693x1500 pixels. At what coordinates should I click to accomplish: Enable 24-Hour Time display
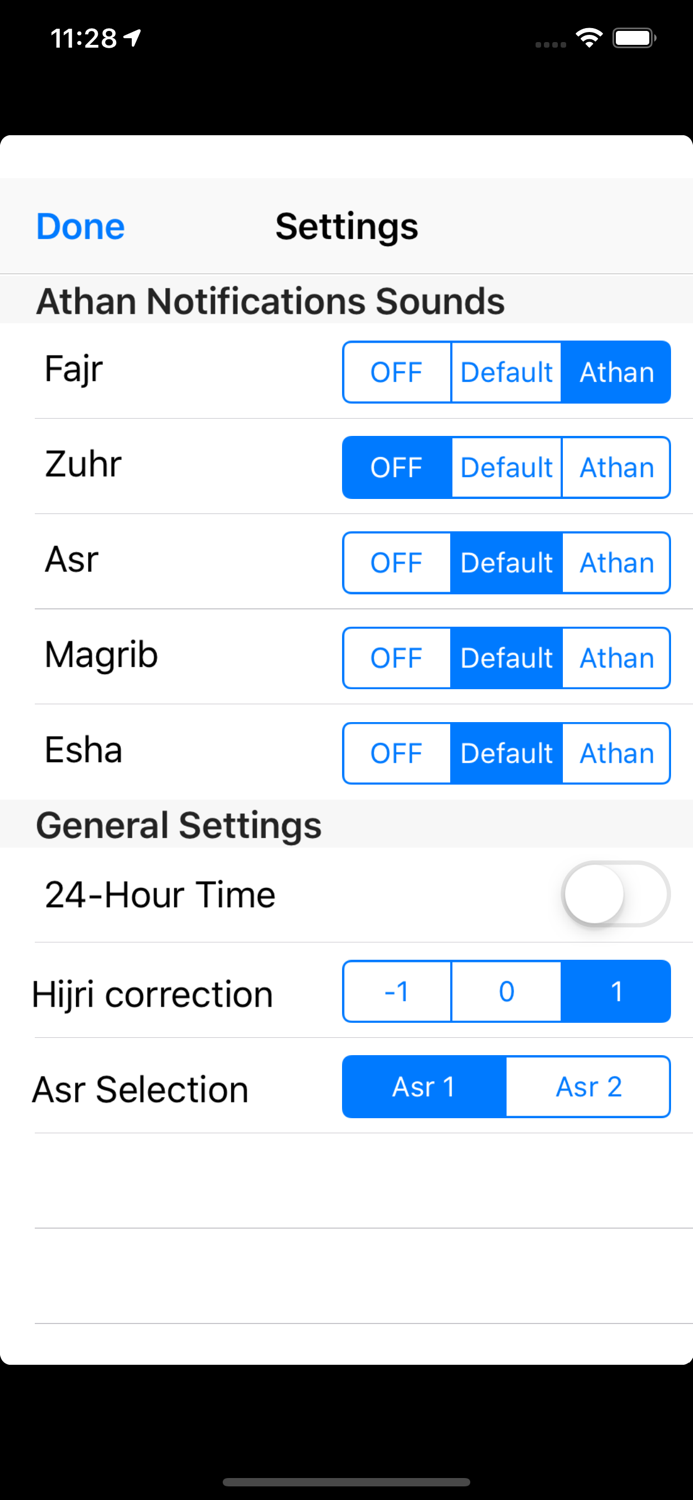tap(615, 894)
